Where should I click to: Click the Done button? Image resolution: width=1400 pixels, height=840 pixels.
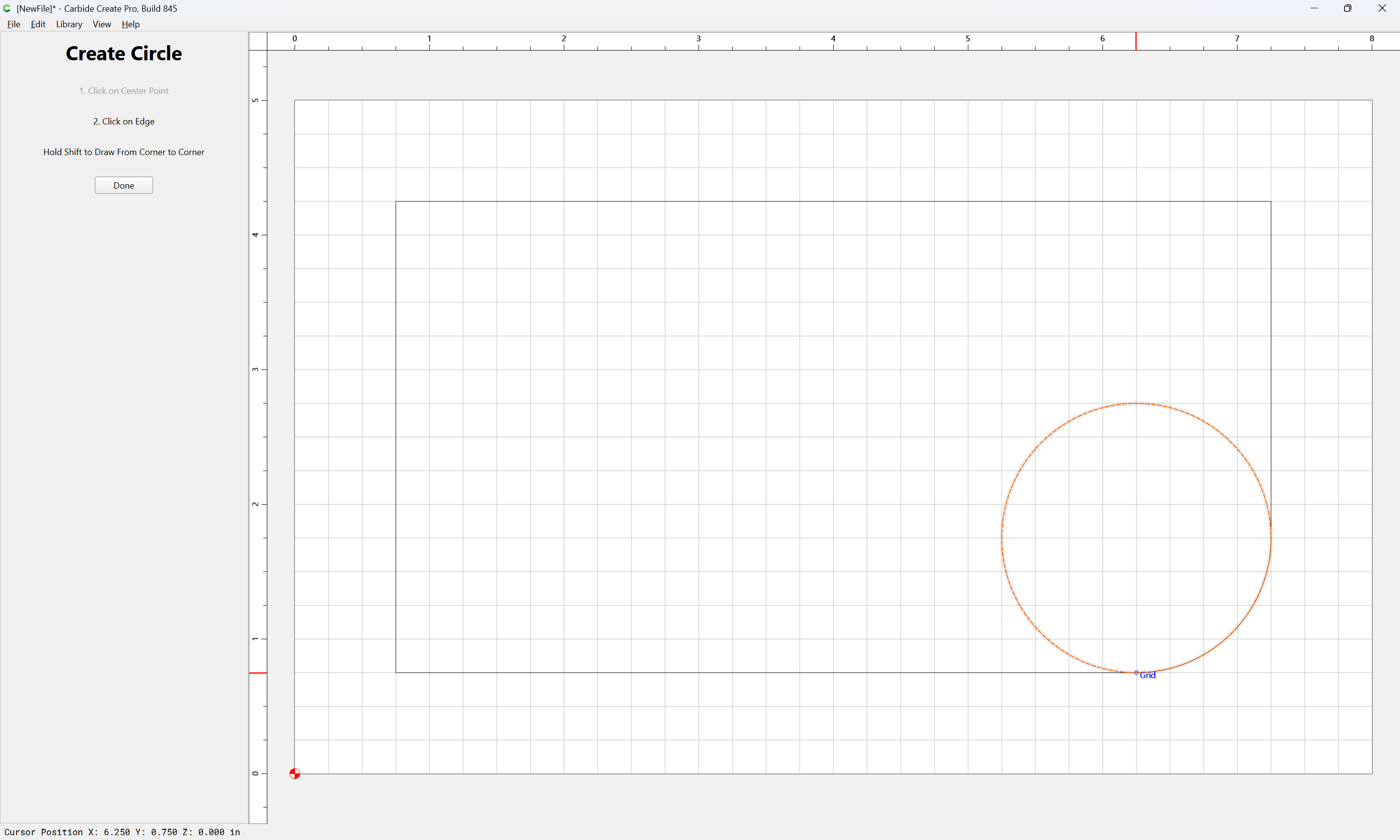point(124,185)
